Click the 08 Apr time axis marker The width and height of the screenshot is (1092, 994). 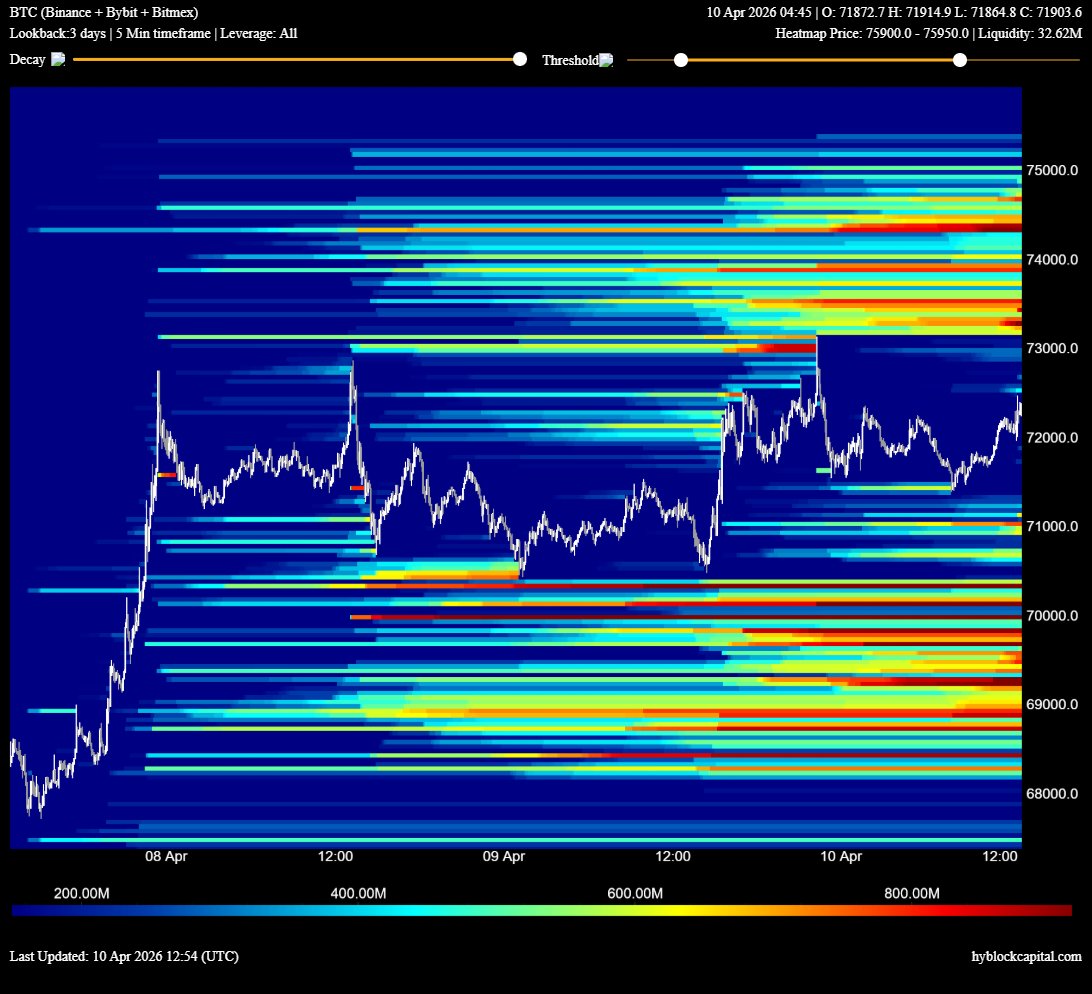tap(166, 857)
